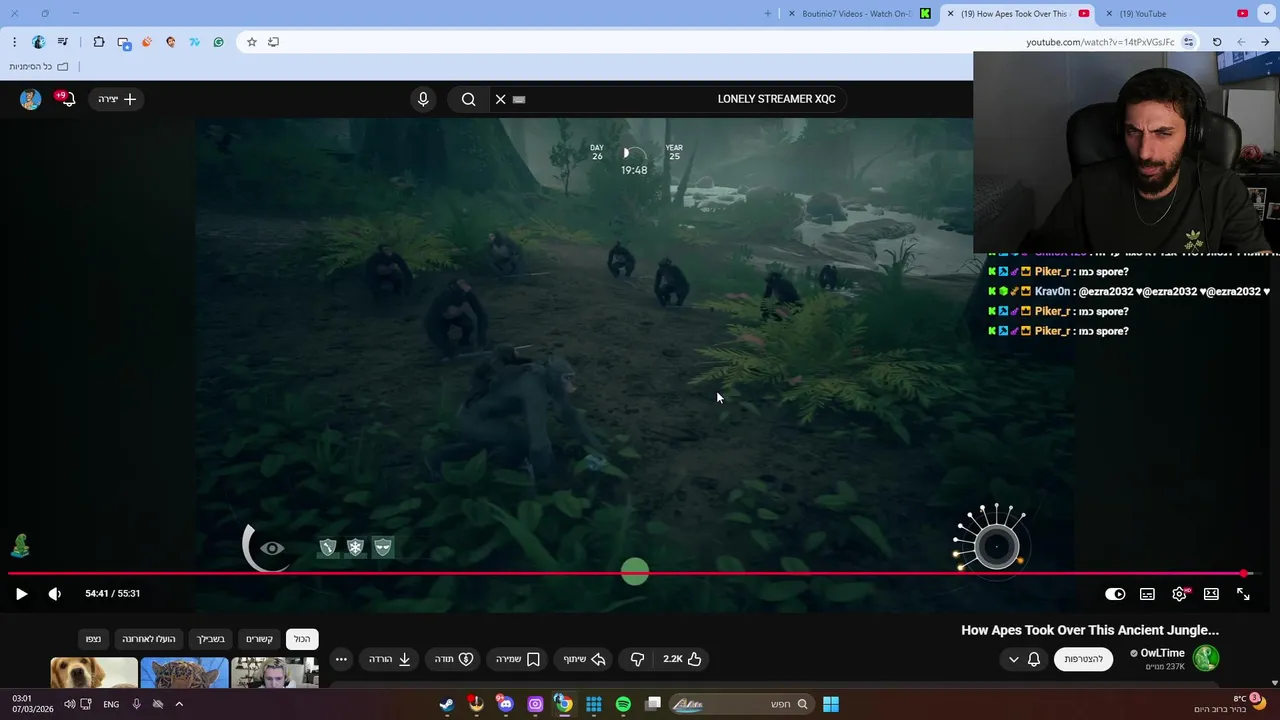Click the שמירה save button
This screenshot has width=1280, height=720.
(518, 659)
